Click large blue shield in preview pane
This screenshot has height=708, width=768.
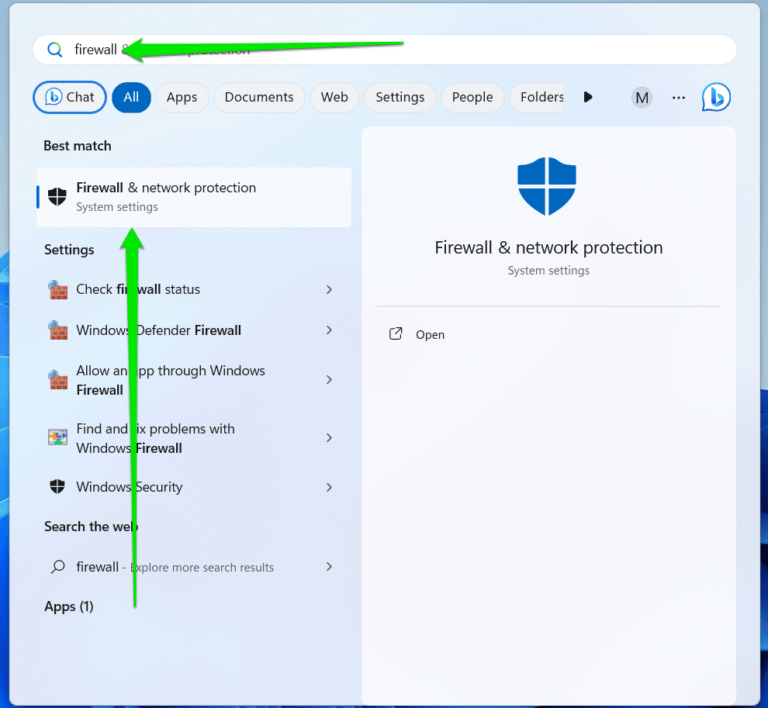547,187
